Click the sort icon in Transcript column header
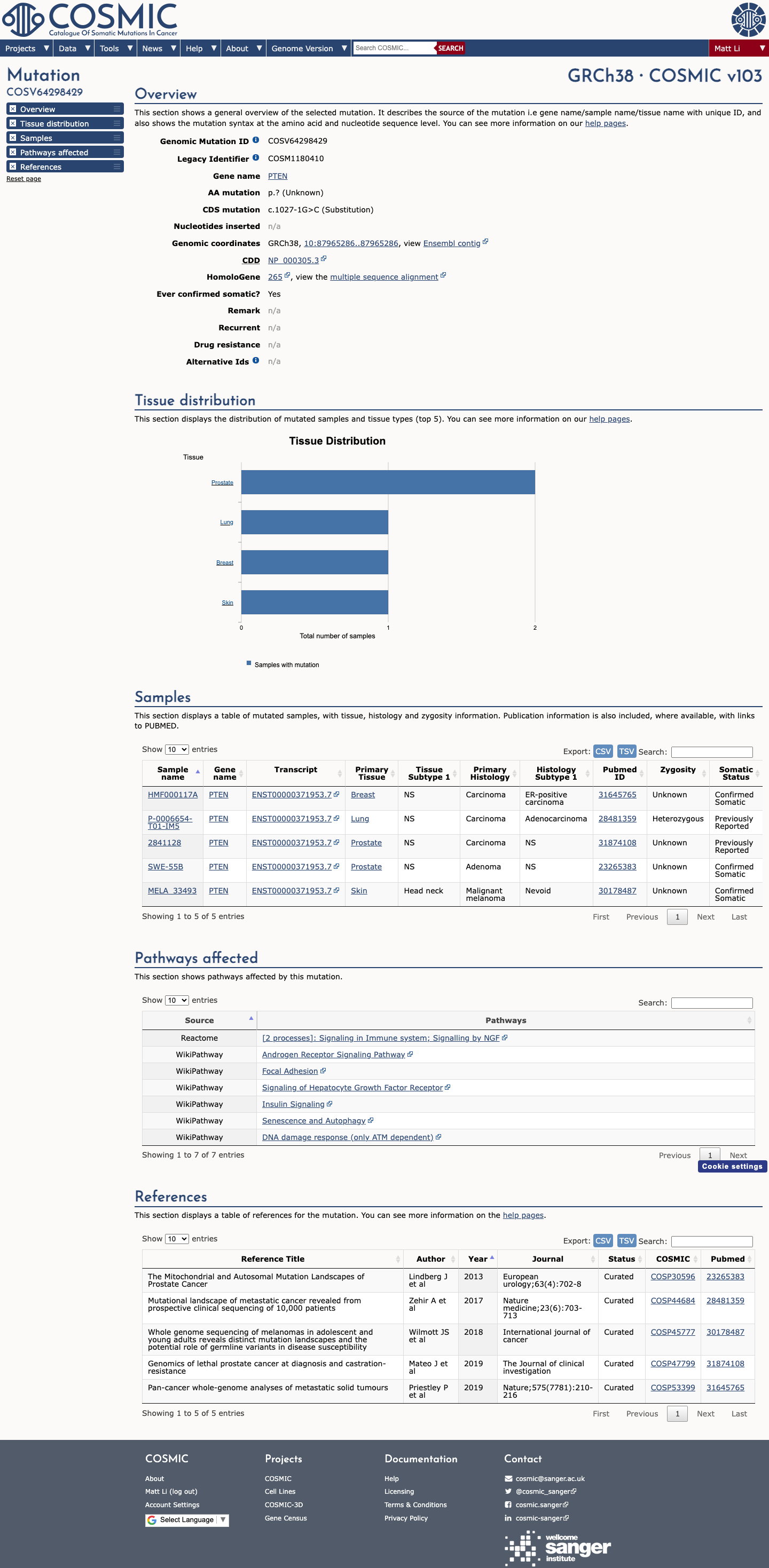This screenshot has height=1568, width=769. [x=340, y=774]
